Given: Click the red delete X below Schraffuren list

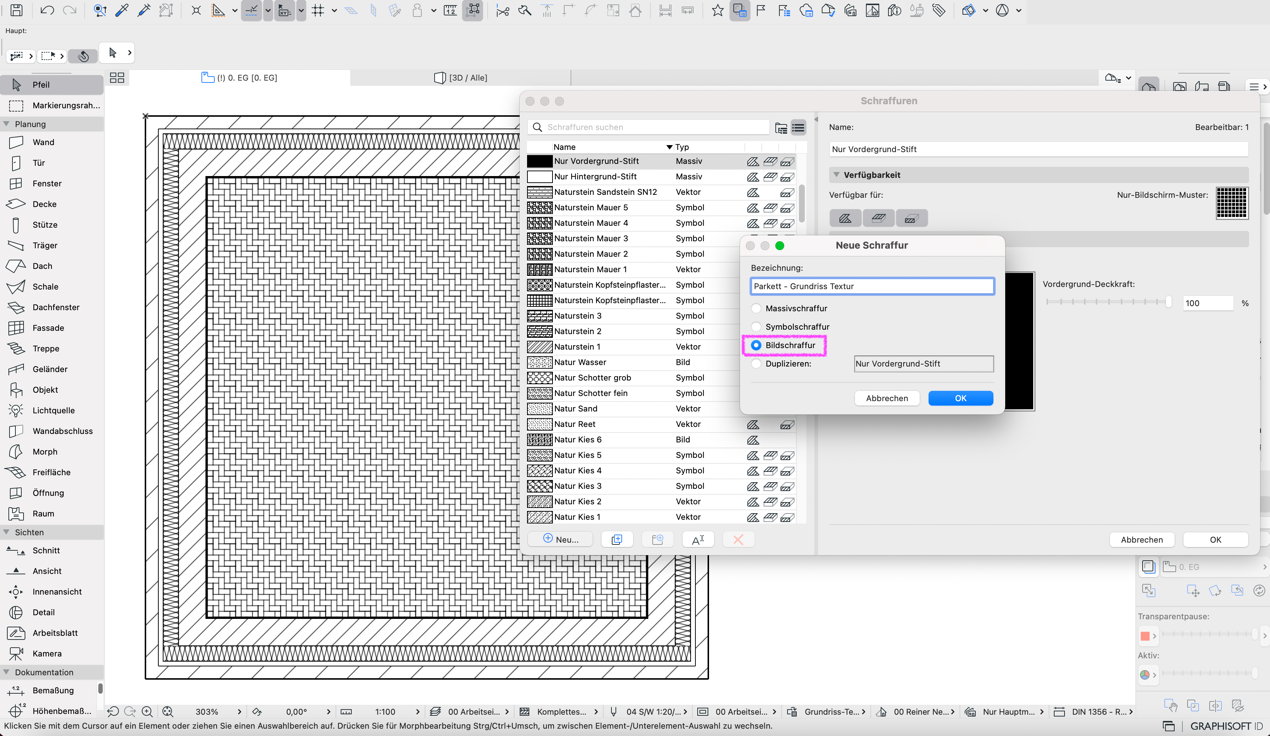Looking at the screenshot, I should pos(737,539).
